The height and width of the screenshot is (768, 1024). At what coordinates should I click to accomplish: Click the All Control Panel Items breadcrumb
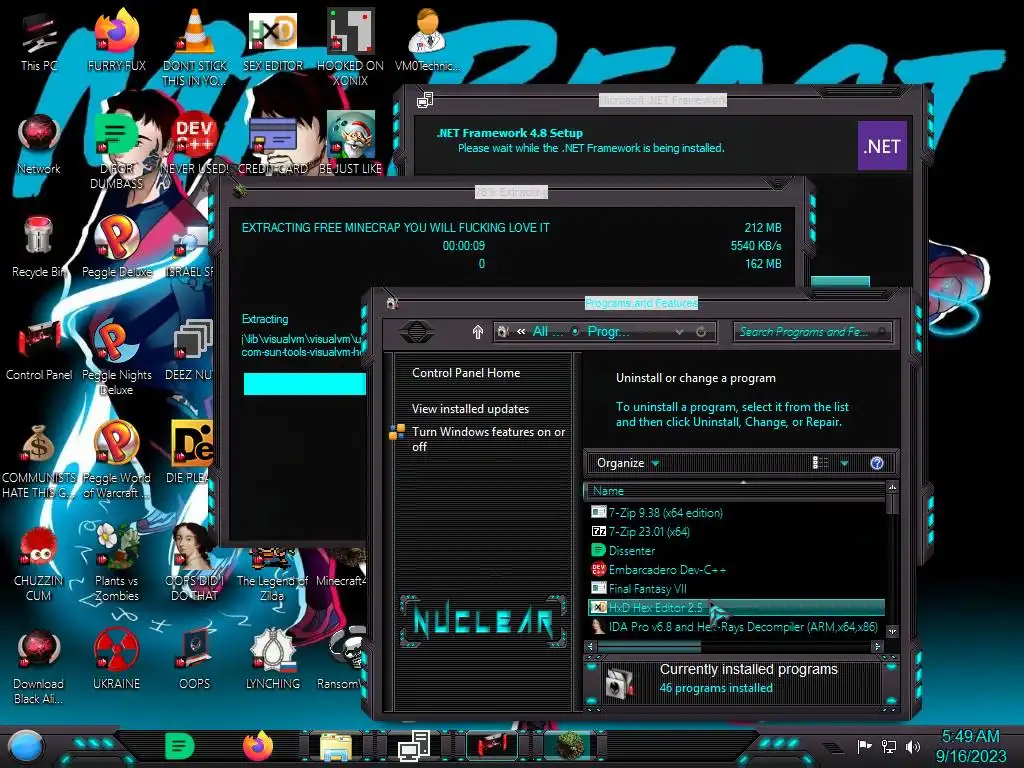coord(547,332)
